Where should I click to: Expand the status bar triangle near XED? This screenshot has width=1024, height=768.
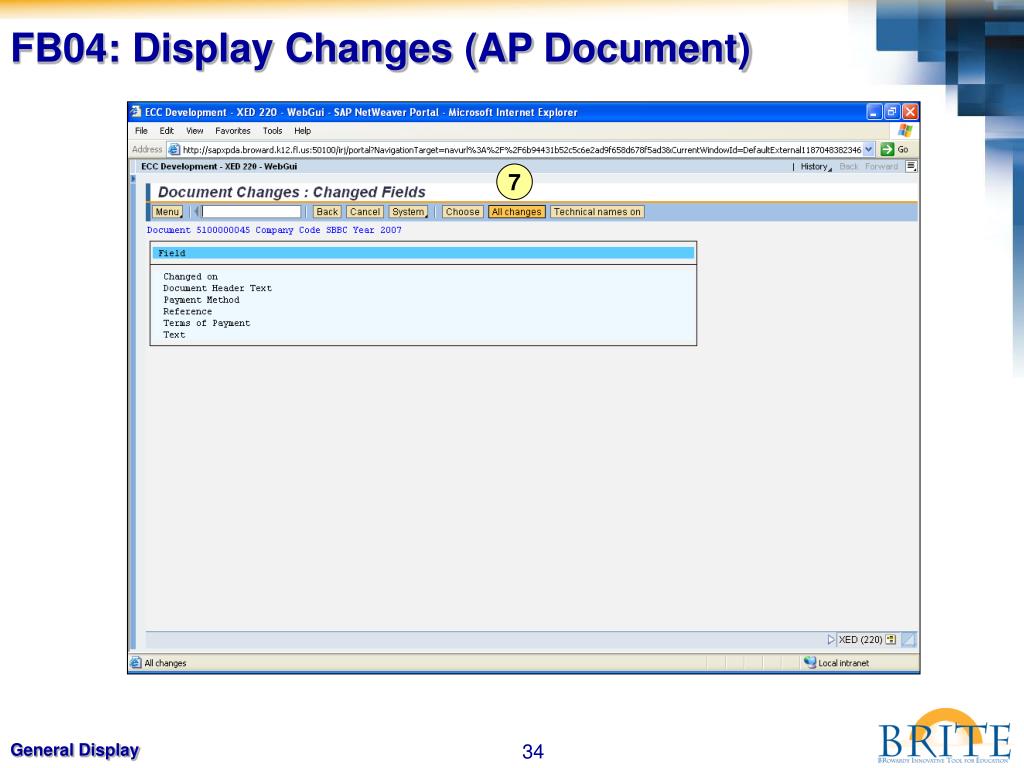tap(831, 639)
